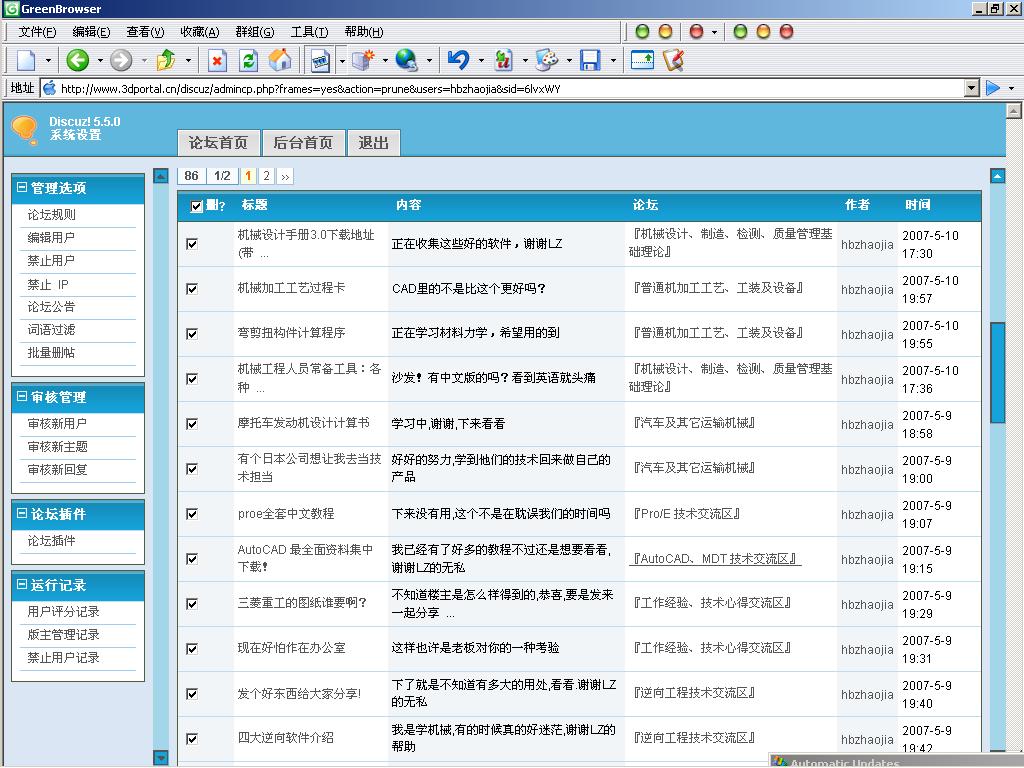This screenshot has width=1024, height=768.
Task: Click the orange circle in last top group
Action: [x=763, y=31]
